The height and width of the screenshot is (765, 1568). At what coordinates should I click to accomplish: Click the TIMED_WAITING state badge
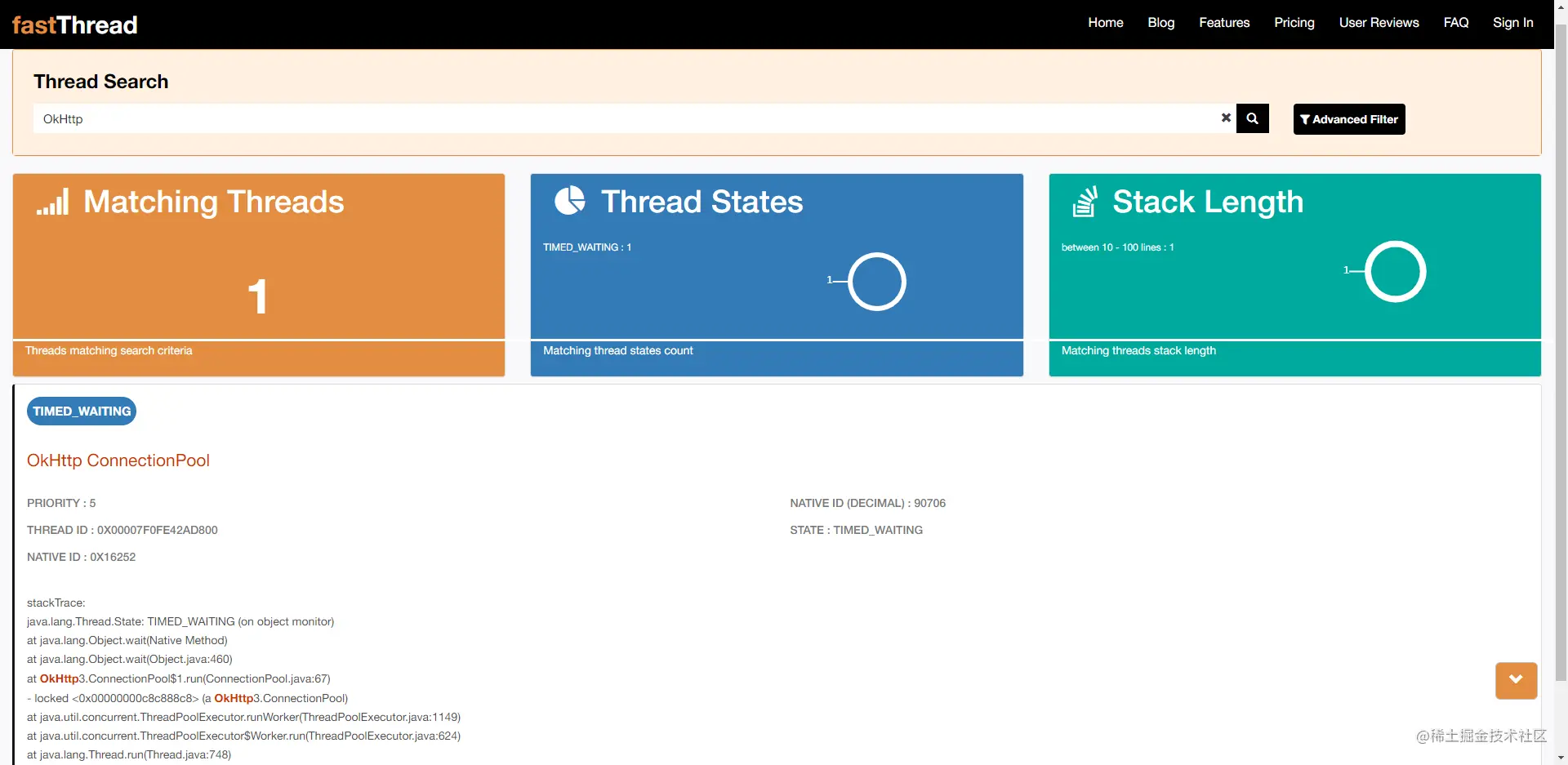tap(82, 411)
